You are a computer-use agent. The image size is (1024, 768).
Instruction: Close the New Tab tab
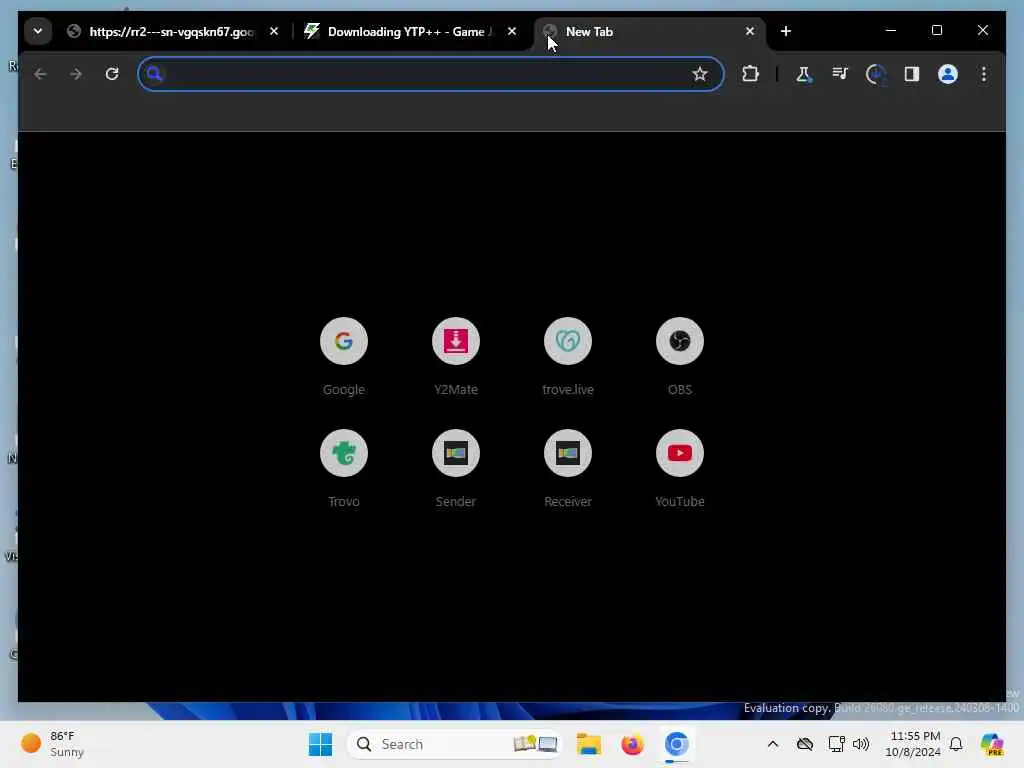[x=750, y=31]
